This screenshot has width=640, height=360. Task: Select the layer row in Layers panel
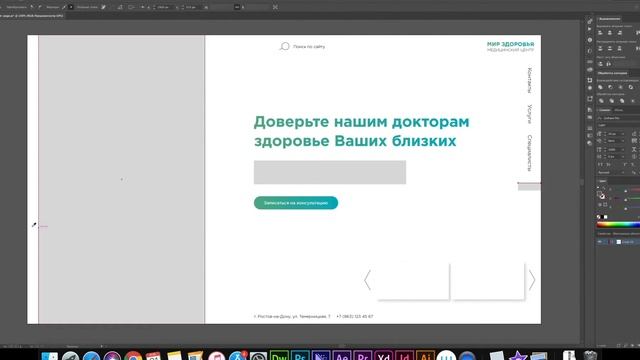tap(618, 242)
